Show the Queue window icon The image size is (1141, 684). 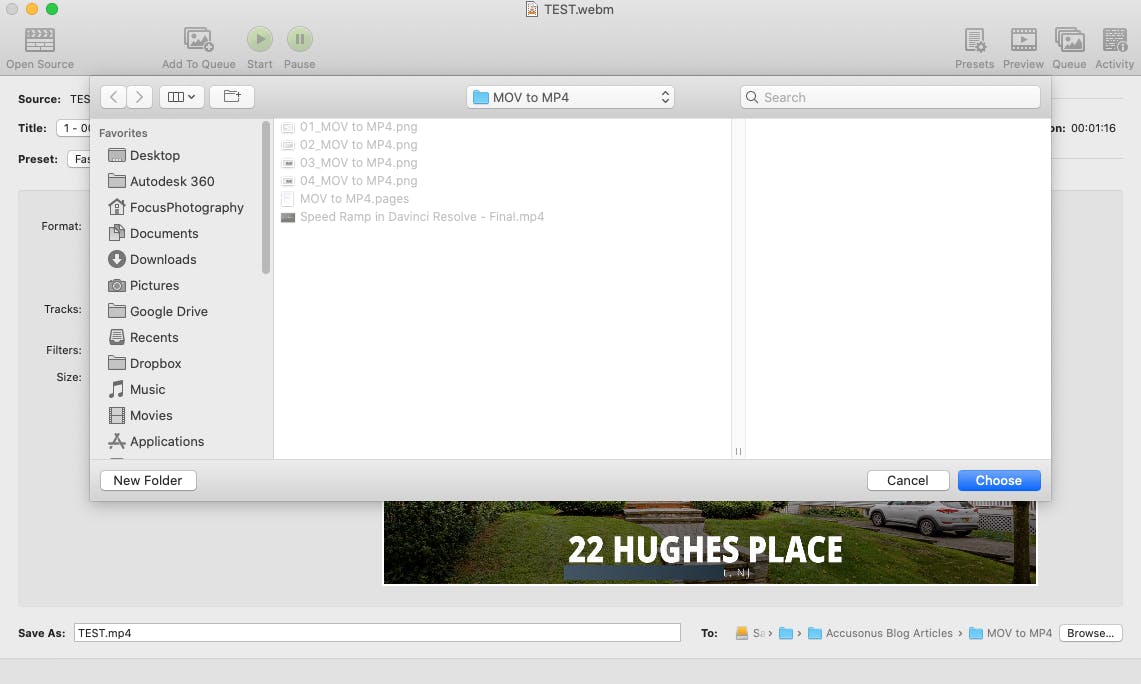click(x=1069, y=40)
